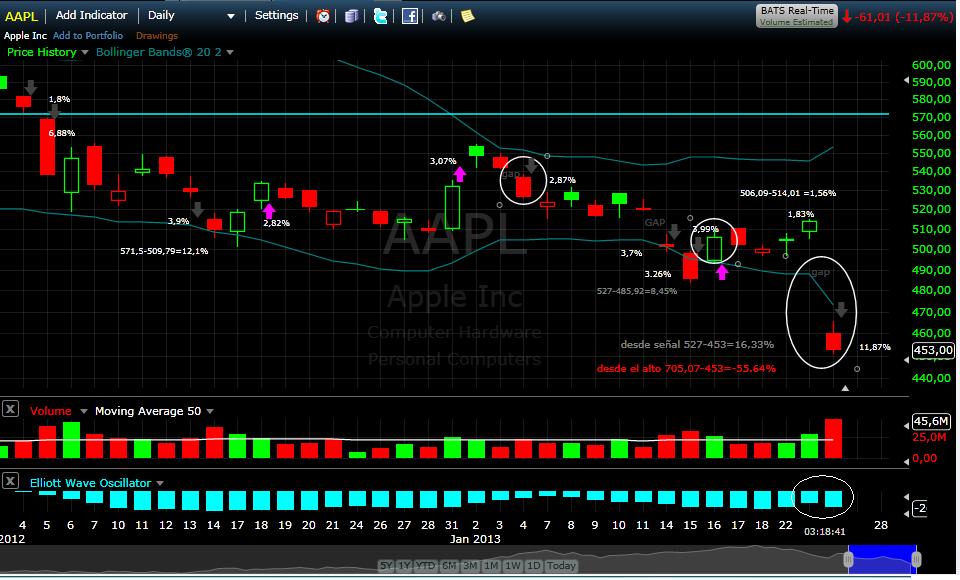This screenshot has height=580, width=960.
Task: Open the Daily timeframe dropdown
Action: [x=190, y=15]
